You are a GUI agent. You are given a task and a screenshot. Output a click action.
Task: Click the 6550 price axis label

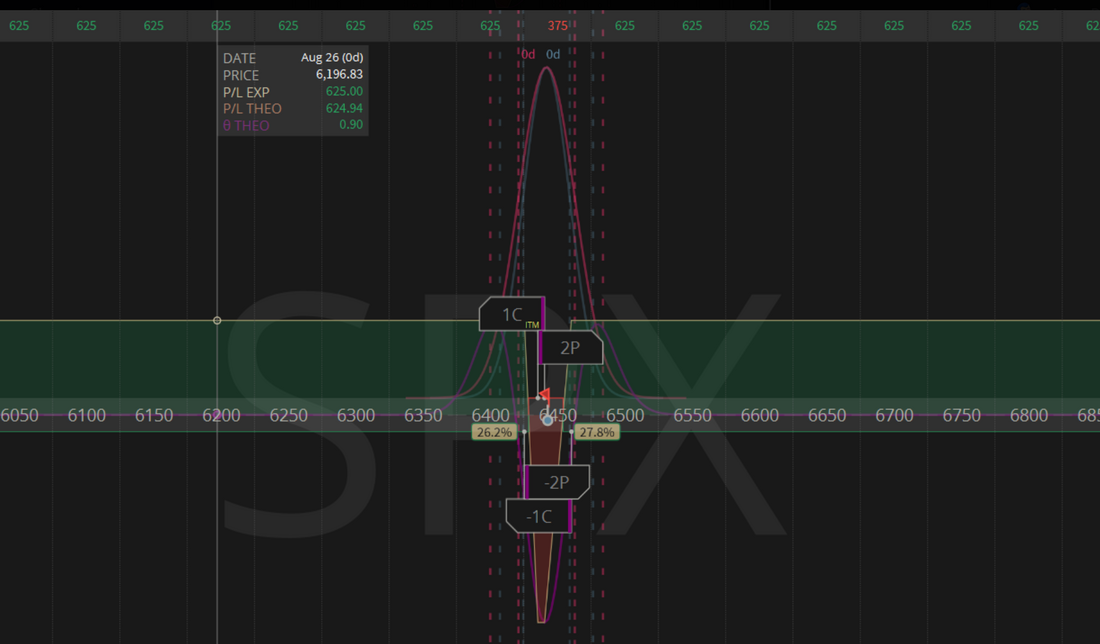(692, 415)
